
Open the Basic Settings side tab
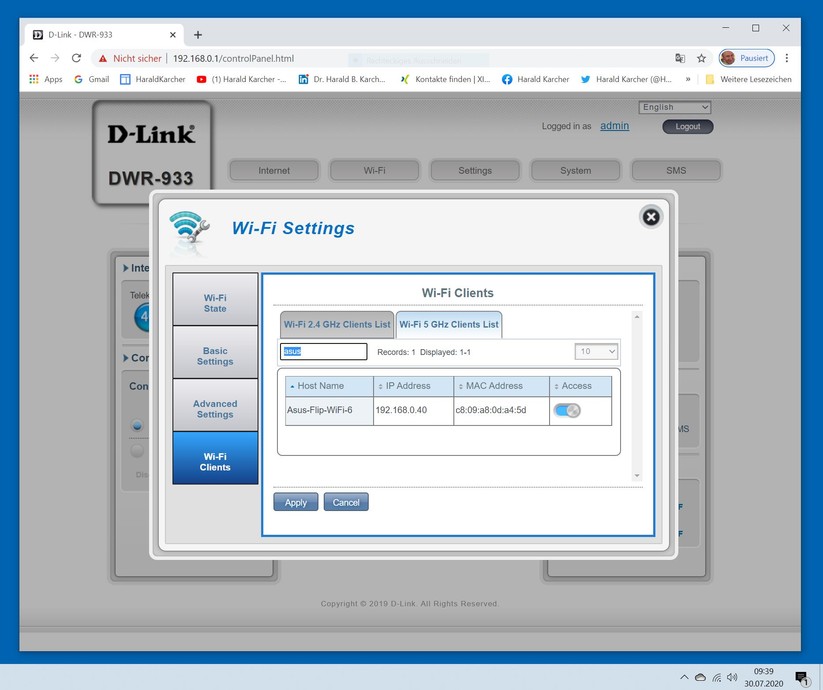[215, 356]
